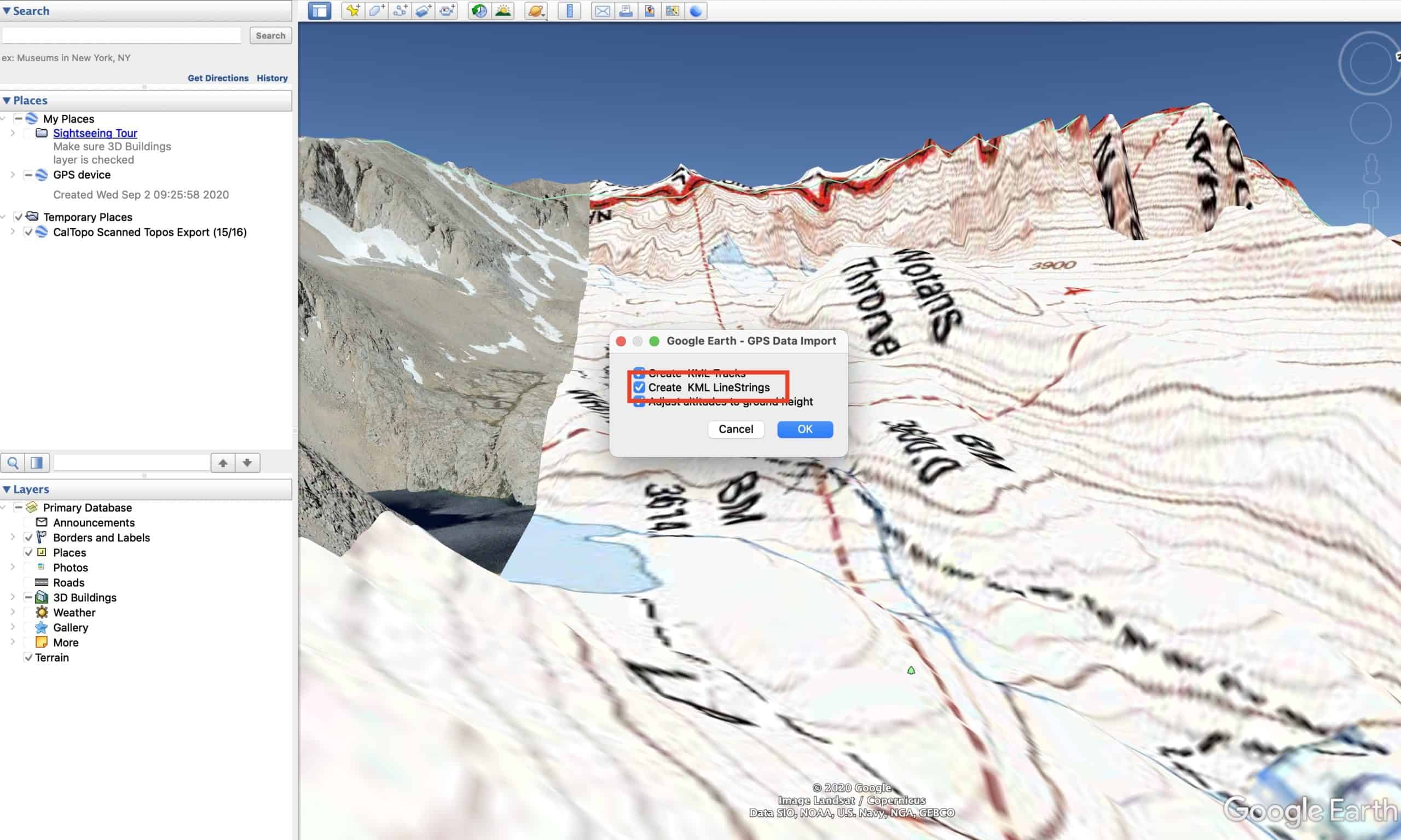The height and width of the screenshot is (840, 1401).
Task: Open Get Directions link
Action: [218, 78]
